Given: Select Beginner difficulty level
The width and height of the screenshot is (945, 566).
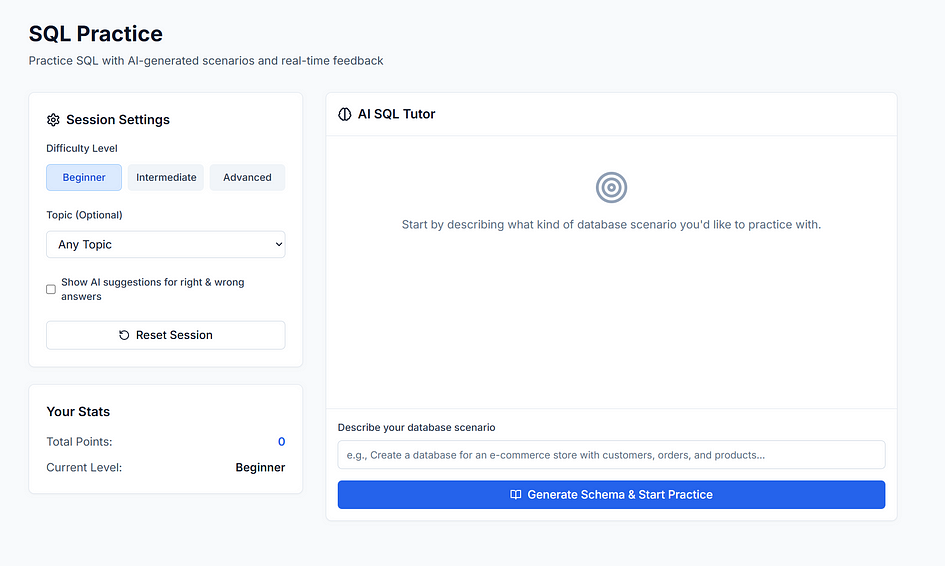Looking at the screenshot, I should click(84, 178).
